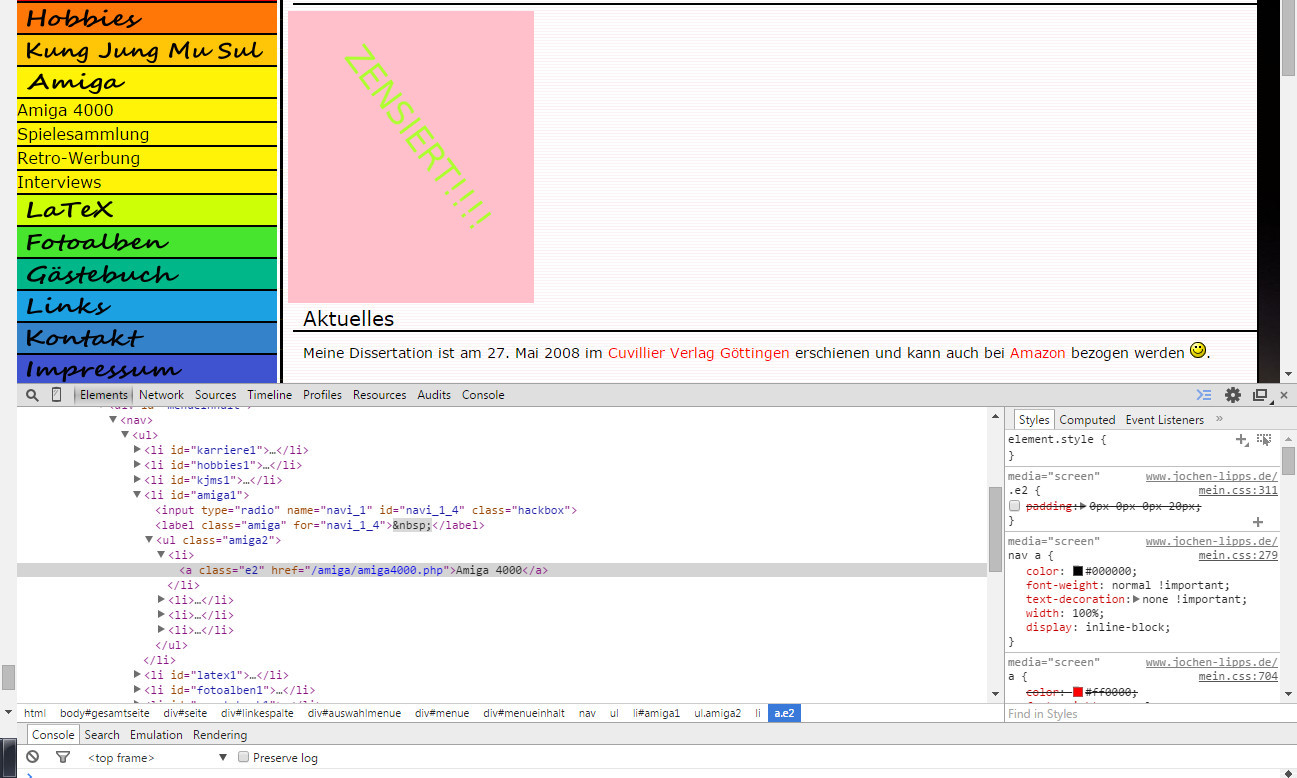The height and width of the screenshot is (778, 1297).
Task: Enable the Preserve log checkbox
Action: tap(243, 758)
